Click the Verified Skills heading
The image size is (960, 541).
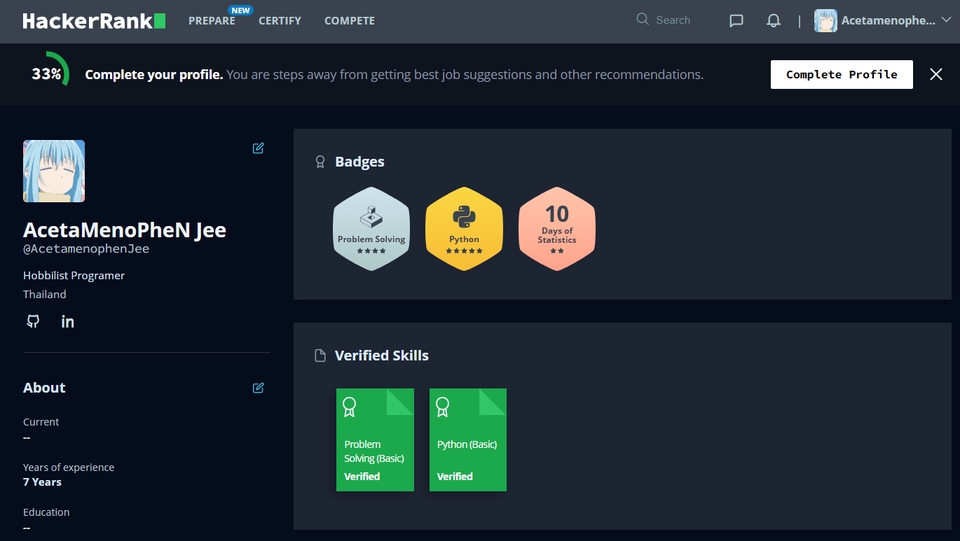(381, 356)
